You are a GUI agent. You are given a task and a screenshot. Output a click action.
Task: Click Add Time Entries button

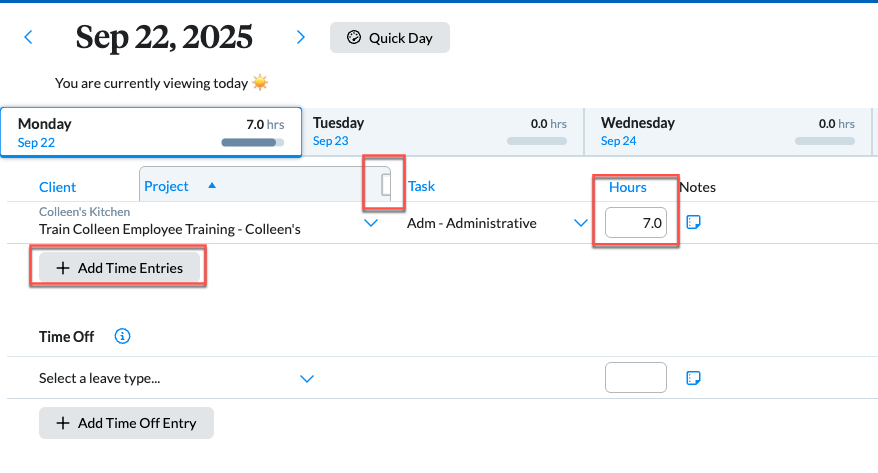click(x=119, y=268)
